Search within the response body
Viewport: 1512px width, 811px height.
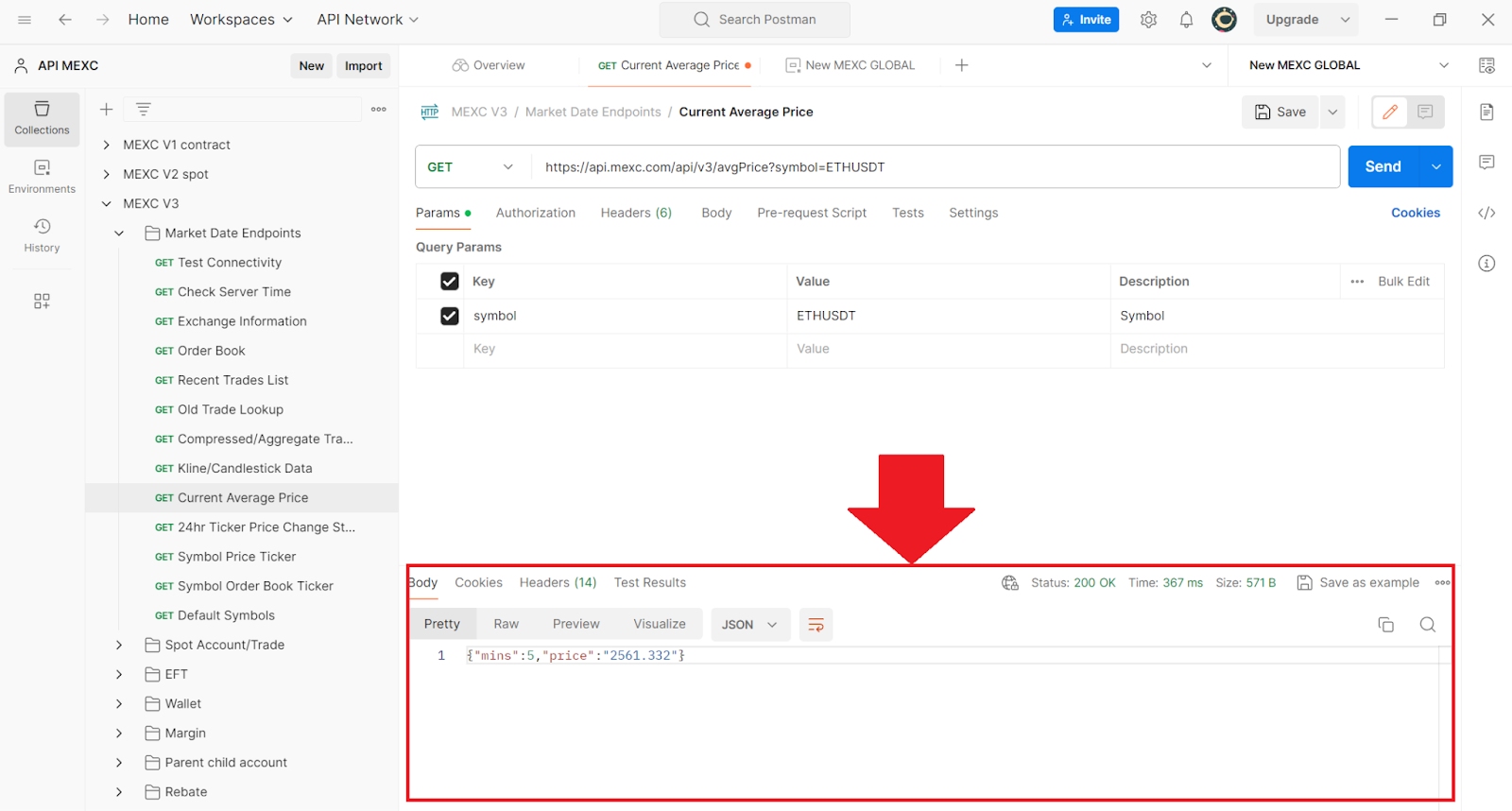tap(1428, 625)
